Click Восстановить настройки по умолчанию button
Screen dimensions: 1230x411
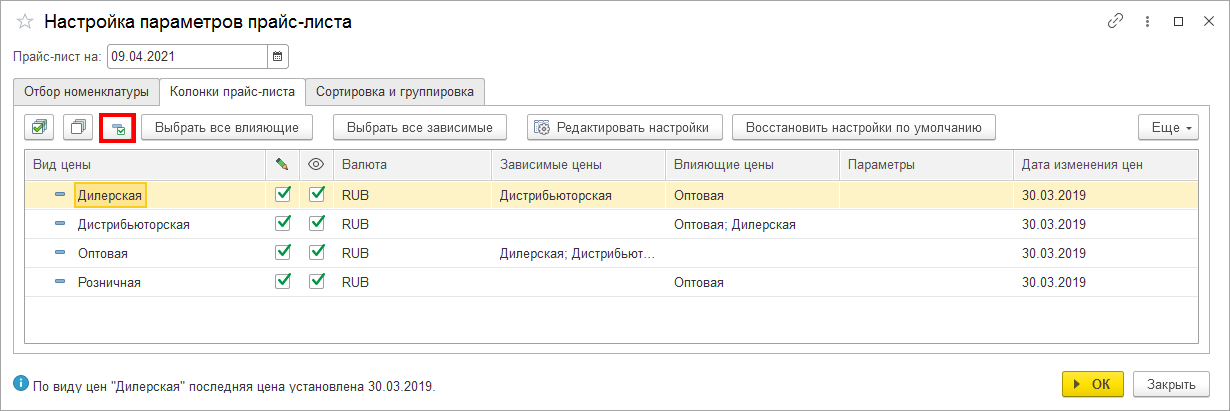click(x=863, y=128)
